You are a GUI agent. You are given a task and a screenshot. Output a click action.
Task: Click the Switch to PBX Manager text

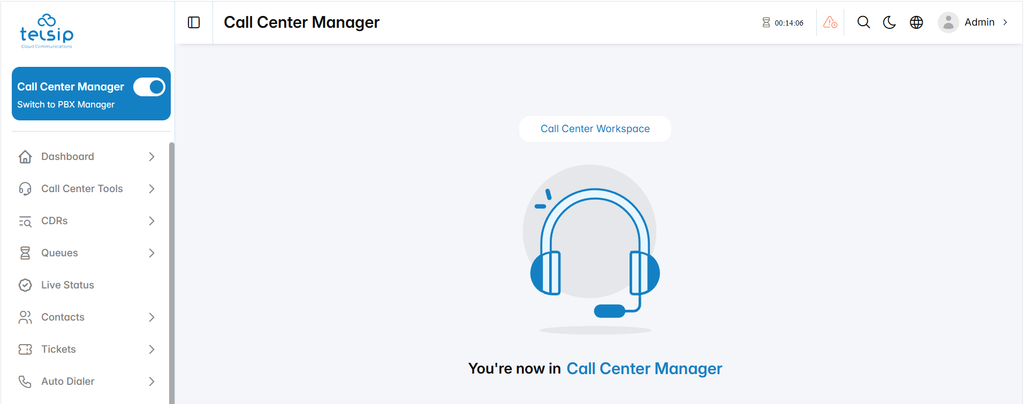tap(66, 104)
